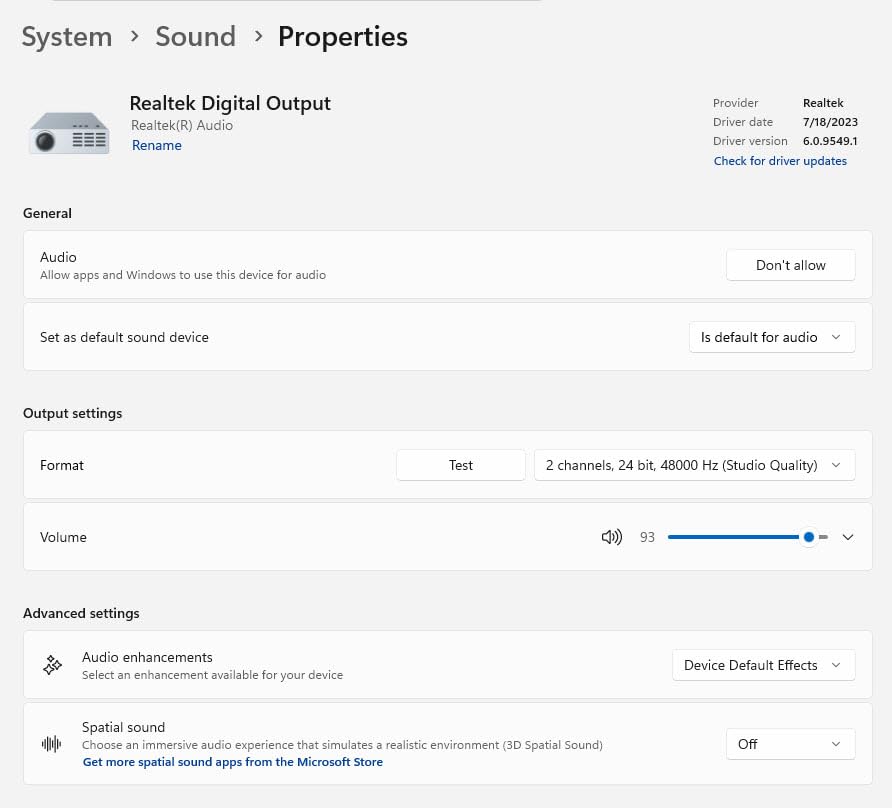Image resolution: width=892 pixels, height=808 pixels.
Task: Click the Realtek Digital Output device icon
Action: pyautogui.click(x=69, y=133)
